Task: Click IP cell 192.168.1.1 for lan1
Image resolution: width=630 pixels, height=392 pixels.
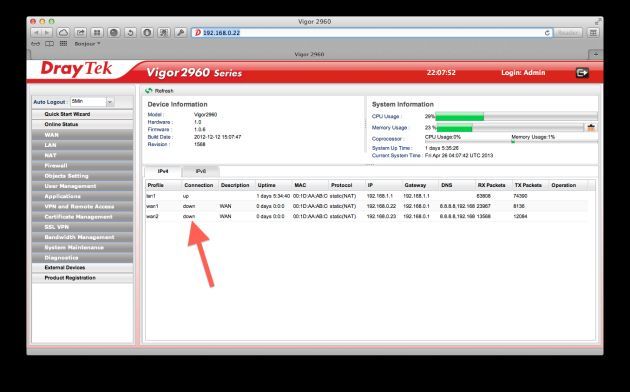Action: click(x=379, y=196)
